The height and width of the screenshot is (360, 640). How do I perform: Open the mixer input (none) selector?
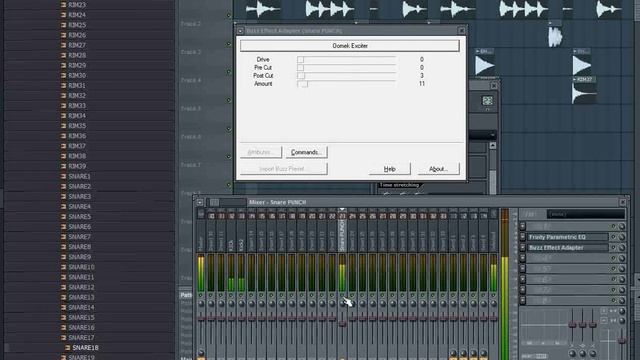(x=585, y=214)
